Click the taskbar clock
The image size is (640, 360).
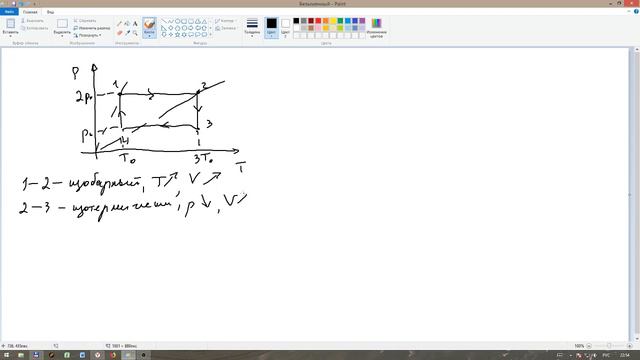pyautogui.click(x=624, y=355)
